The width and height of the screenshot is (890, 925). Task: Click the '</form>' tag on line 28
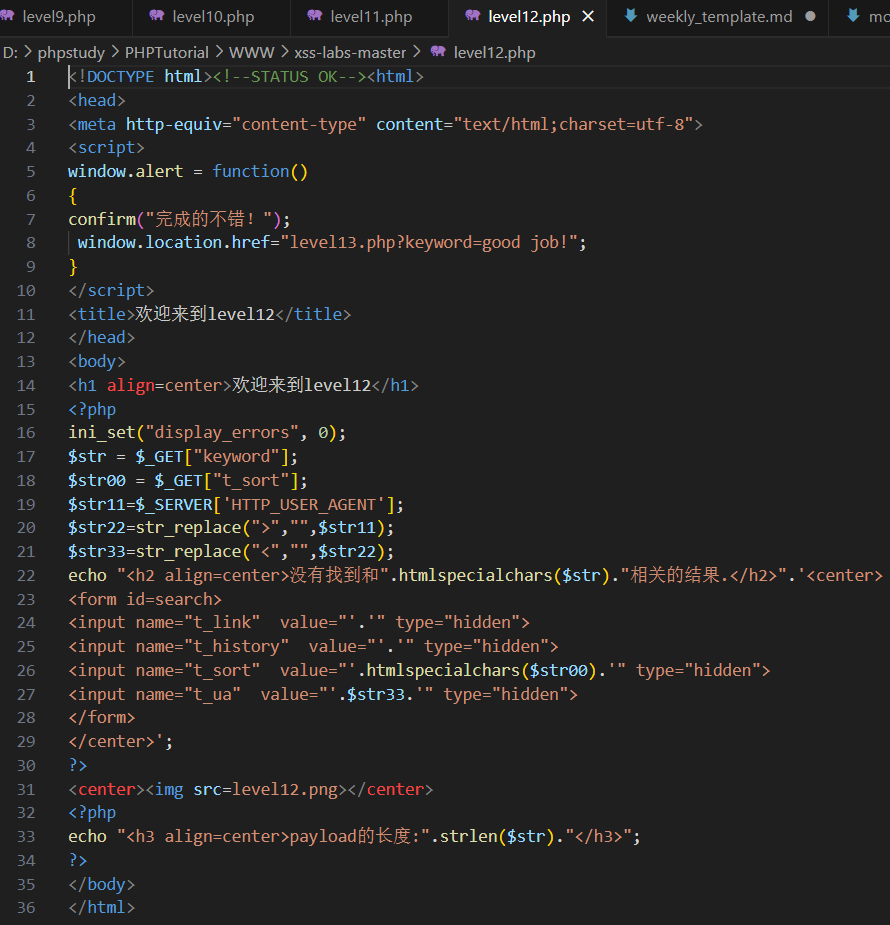pos(101,717)
